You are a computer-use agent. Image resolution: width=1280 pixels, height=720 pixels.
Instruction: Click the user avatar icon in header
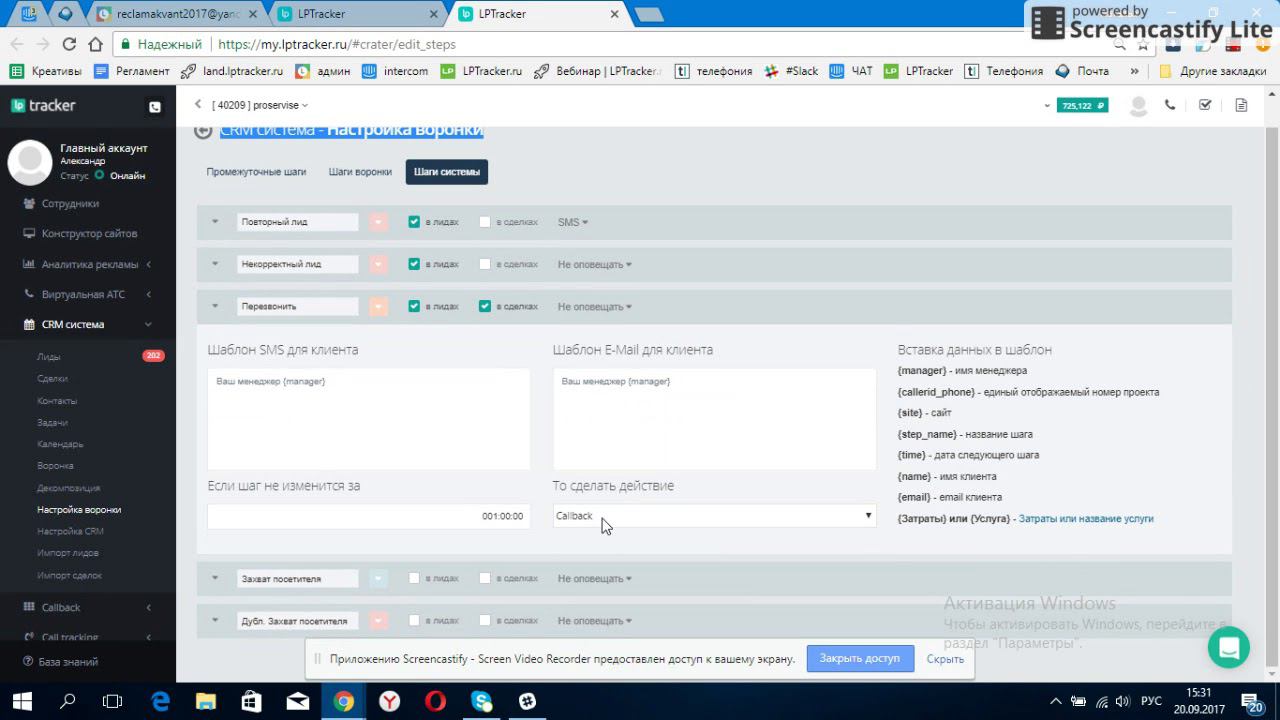pos(1137,106)
